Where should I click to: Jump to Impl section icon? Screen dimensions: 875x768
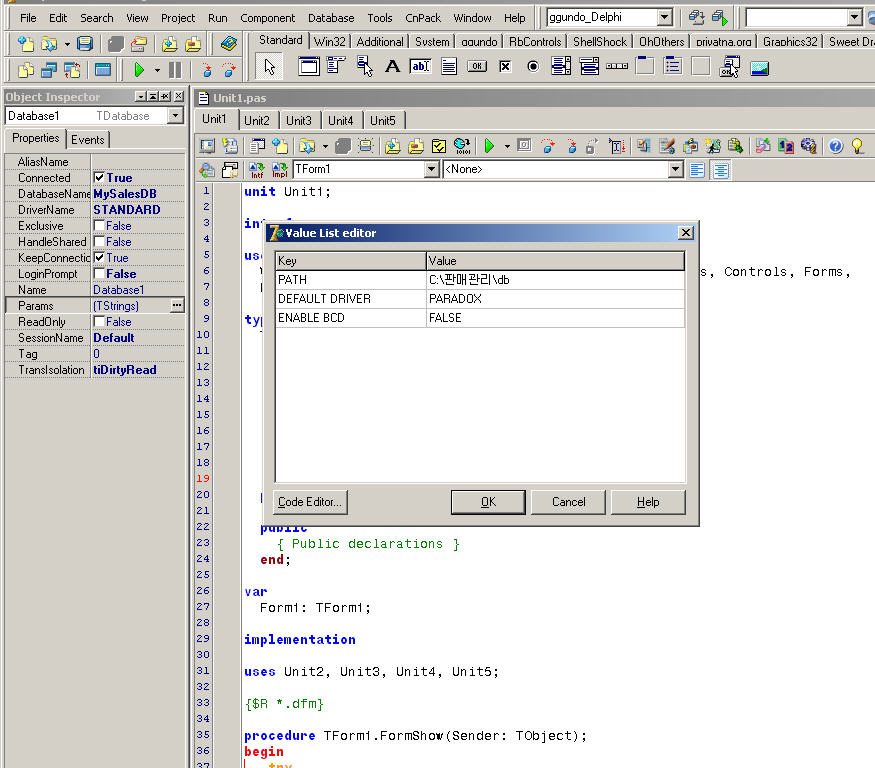pos(280,170)
